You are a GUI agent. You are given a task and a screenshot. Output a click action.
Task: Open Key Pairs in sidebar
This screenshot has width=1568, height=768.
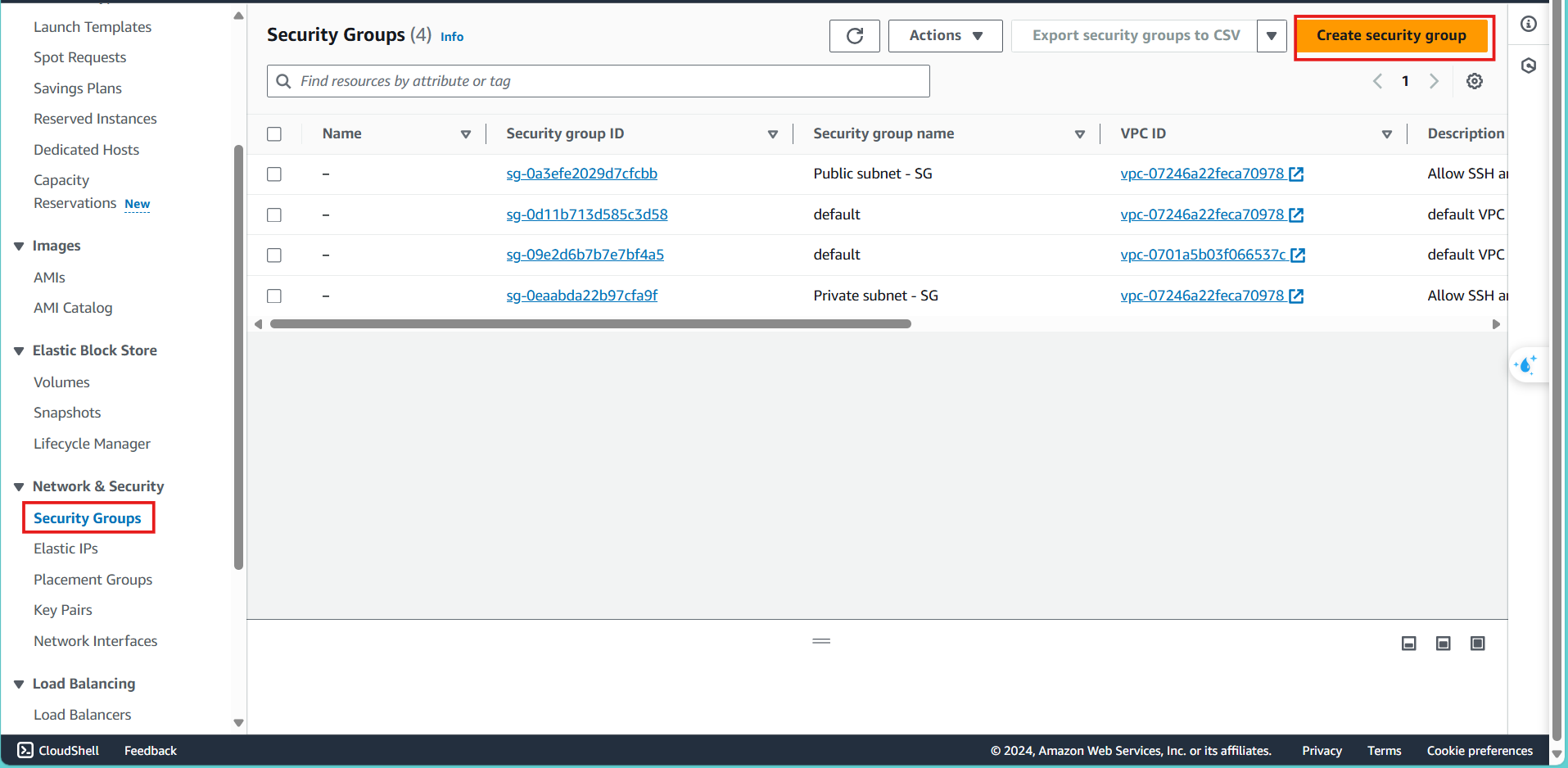[x=63, y=610]
